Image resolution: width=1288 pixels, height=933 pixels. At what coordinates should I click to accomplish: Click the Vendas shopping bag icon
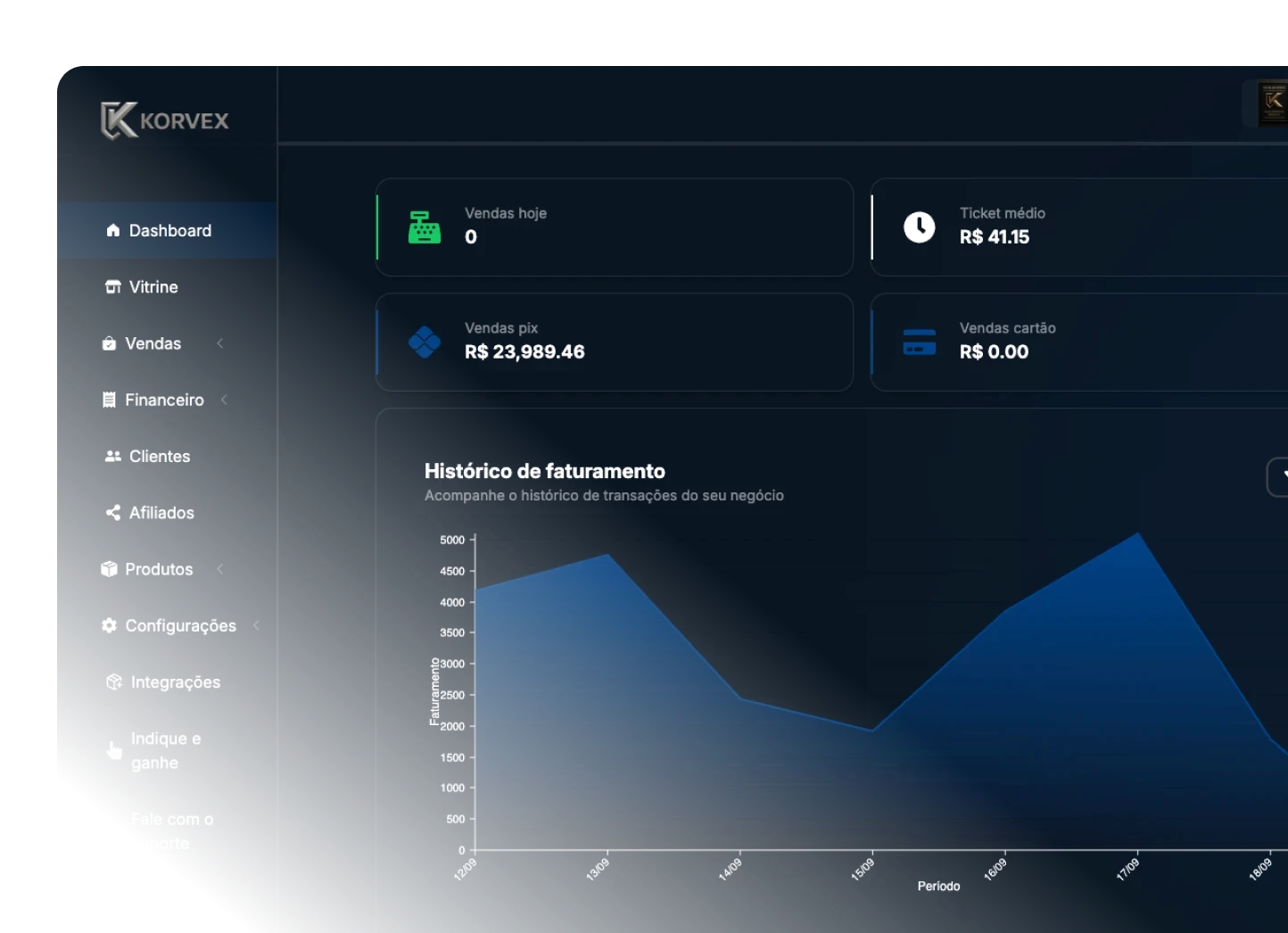coord(109,343)
